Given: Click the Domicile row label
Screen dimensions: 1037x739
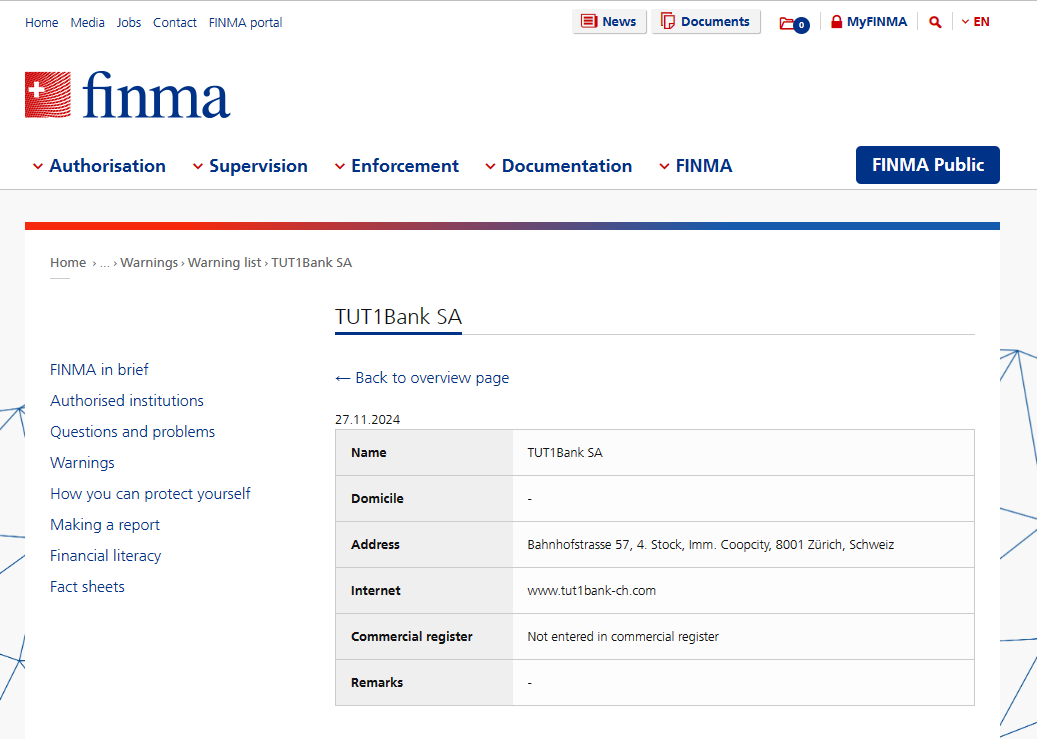Looking at the screenshot, I should pyautogui.click(x=377, y=498).
